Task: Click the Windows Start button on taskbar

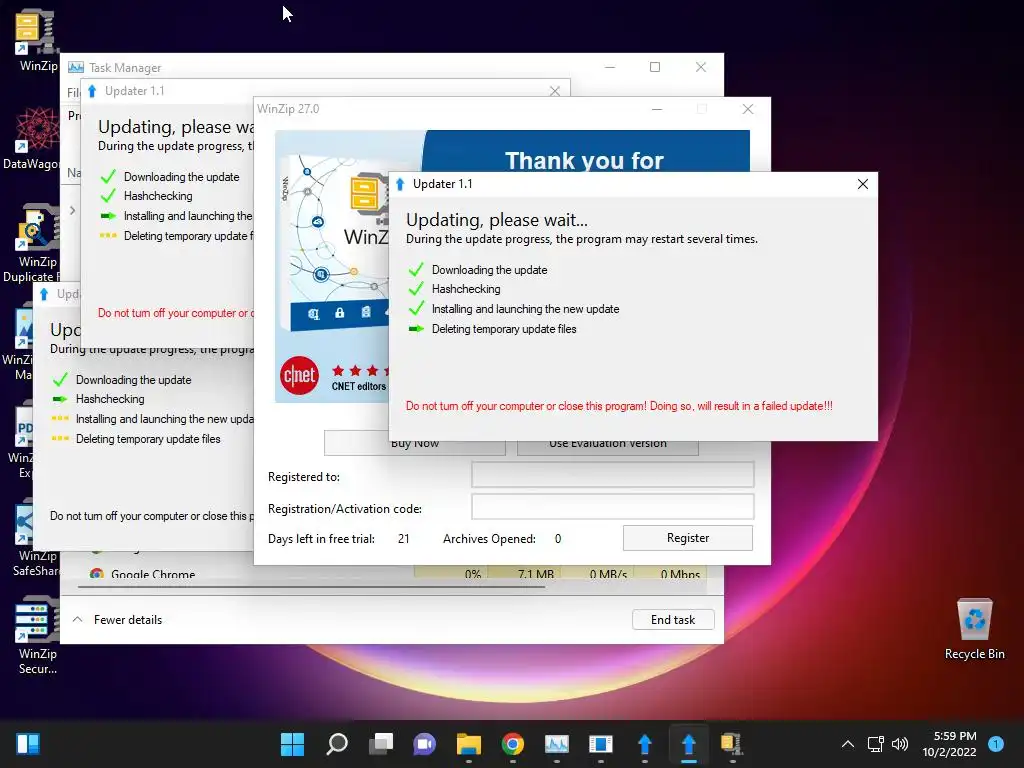Action: (292, 744)
